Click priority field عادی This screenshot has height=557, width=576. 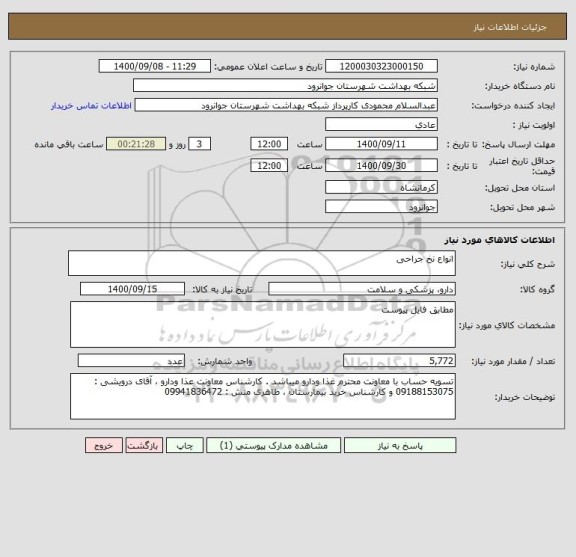point(381,125)
